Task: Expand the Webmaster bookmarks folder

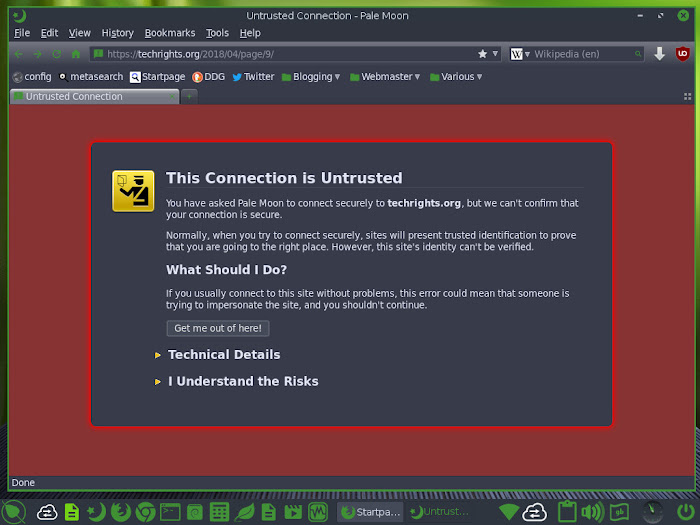Action: pyautogui.click(x=385, y=77)
